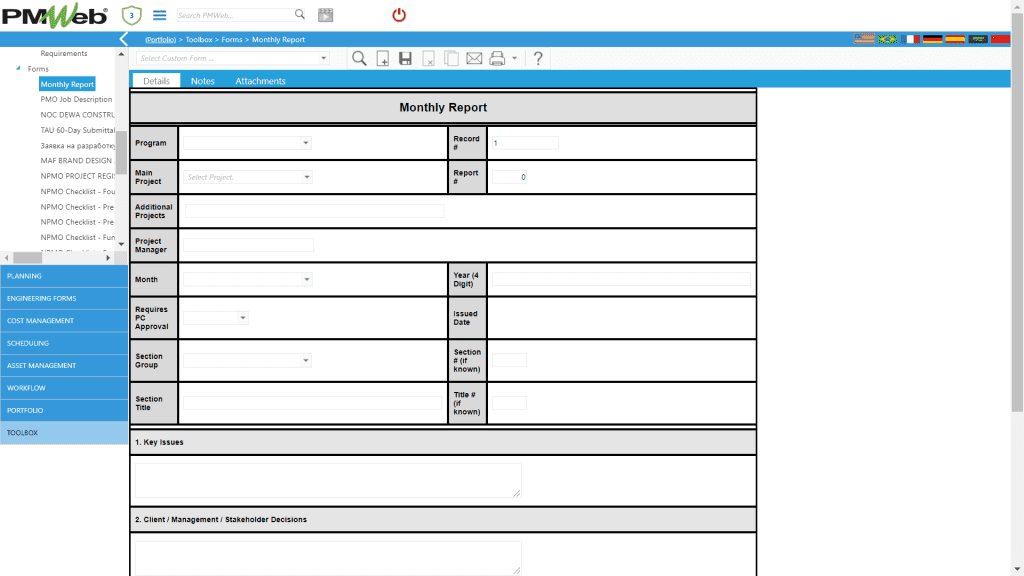Click the Project Manager input field
The image size is (1024, 576).
(248, 245)
